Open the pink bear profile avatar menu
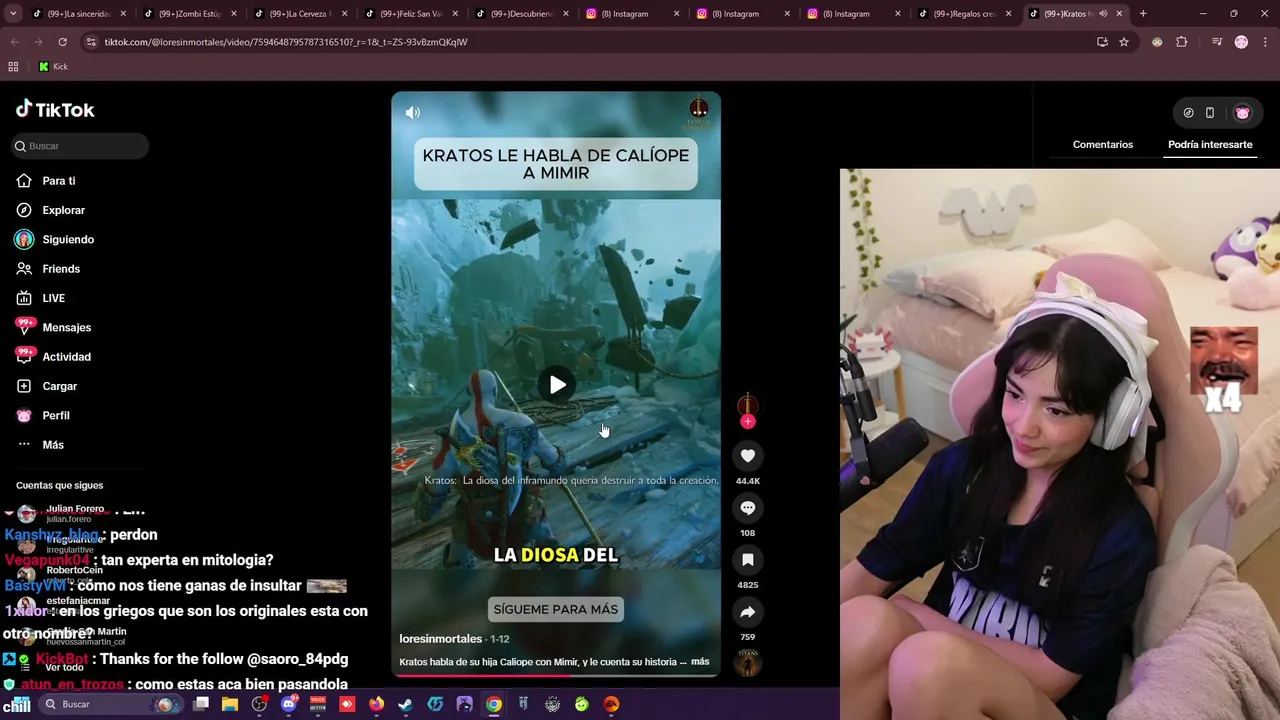The image size is (1280, 720). click(1243, 113)
